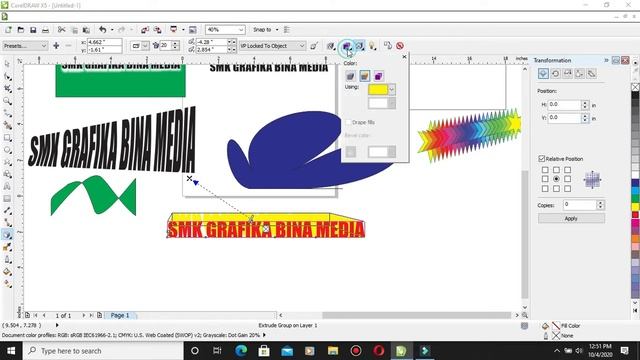
Task: Pick the green swatch in color palette
Action: (636, 198)
